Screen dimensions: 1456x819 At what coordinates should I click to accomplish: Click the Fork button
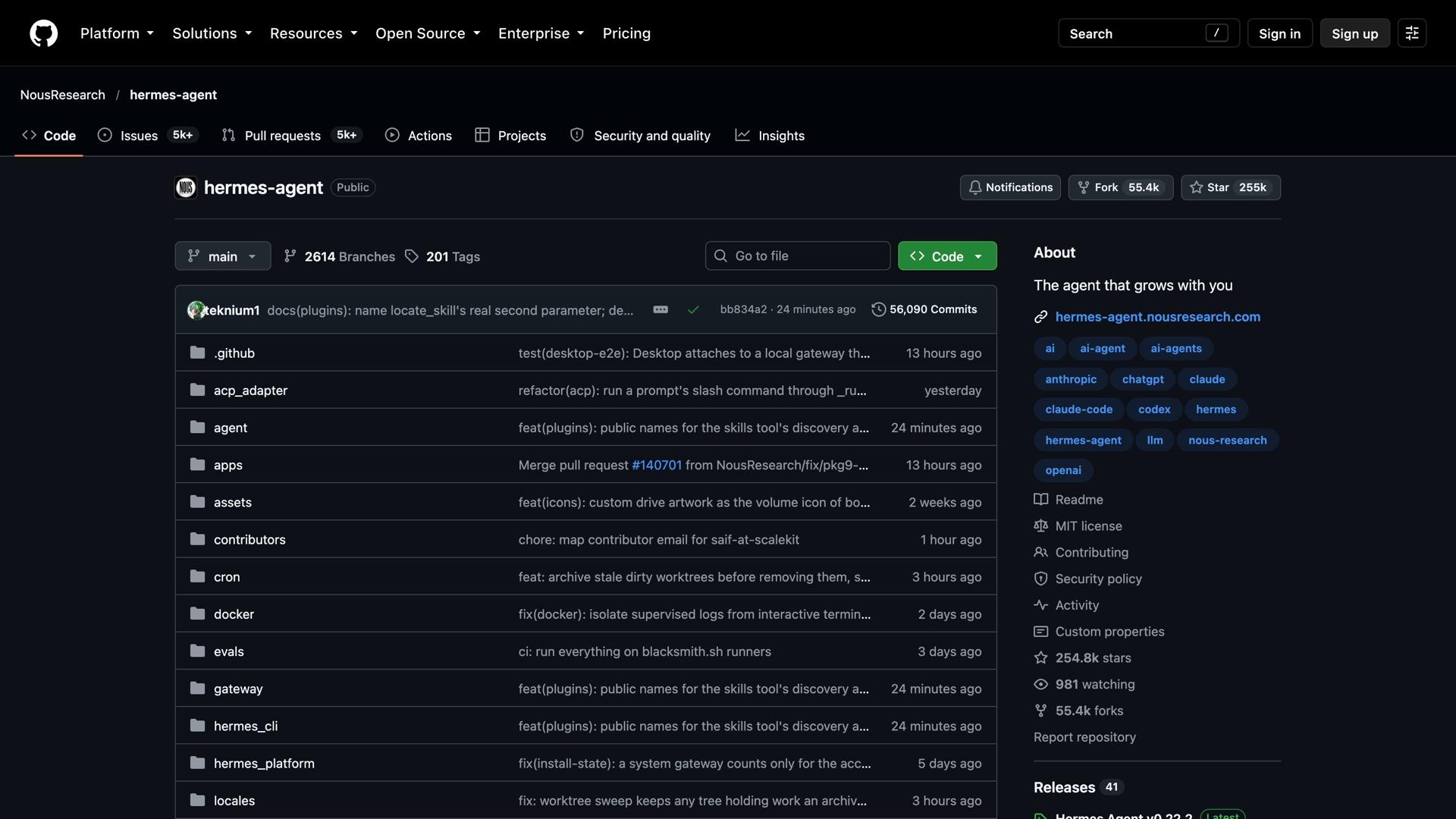1120,187
